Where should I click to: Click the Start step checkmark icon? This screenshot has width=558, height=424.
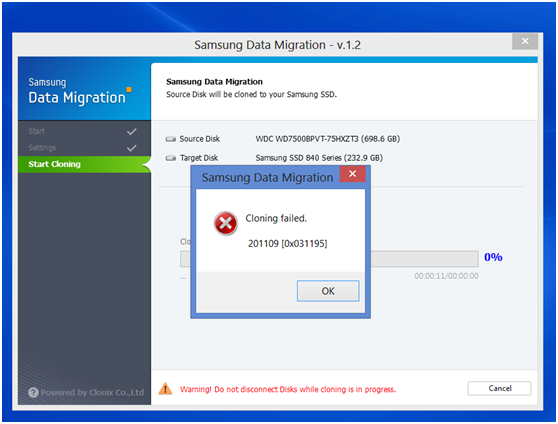pos(132,132)
